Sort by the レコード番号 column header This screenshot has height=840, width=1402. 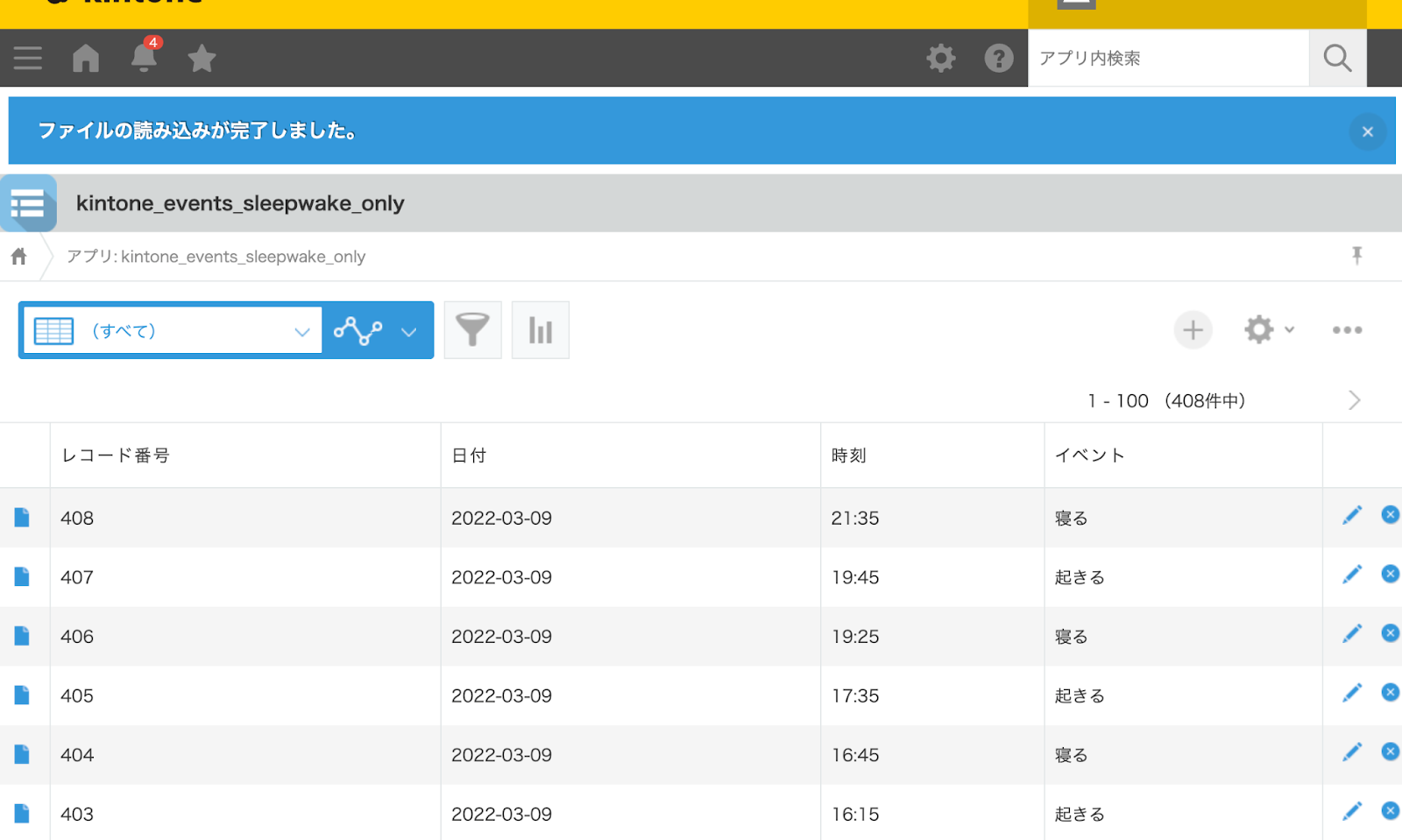pyautogui.click(x=116, y=455)
